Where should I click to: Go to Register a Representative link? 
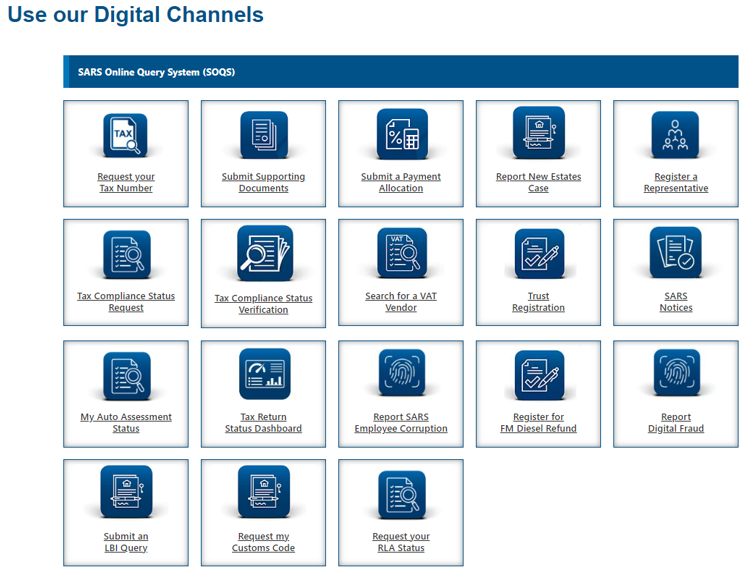tap(676, 182)
